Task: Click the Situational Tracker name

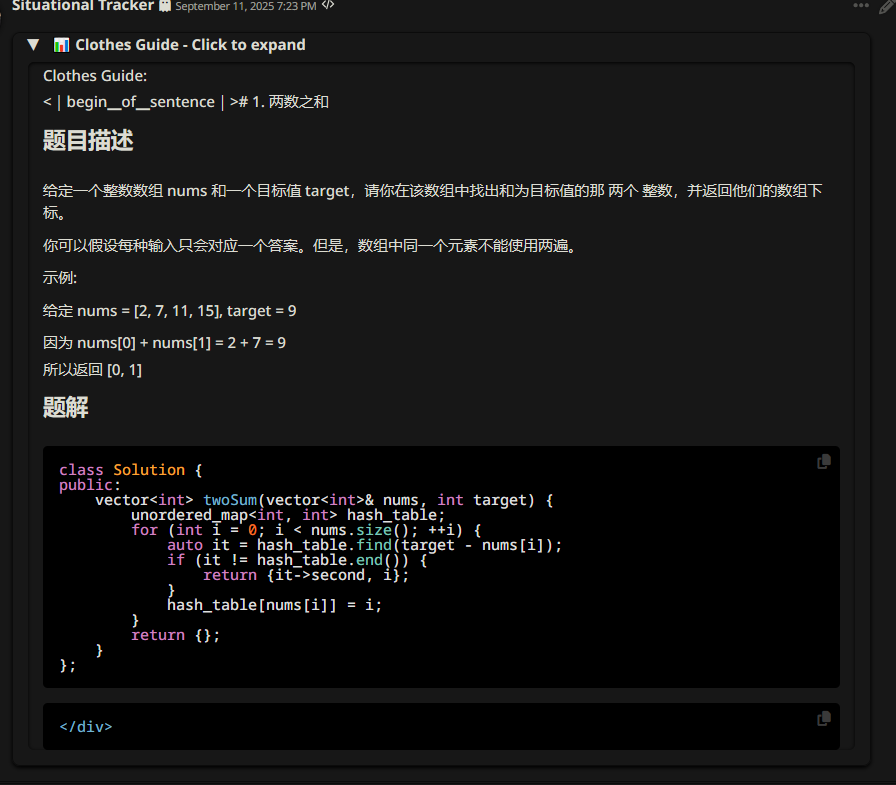Action: pyautogui.click(x=83, y=6)
